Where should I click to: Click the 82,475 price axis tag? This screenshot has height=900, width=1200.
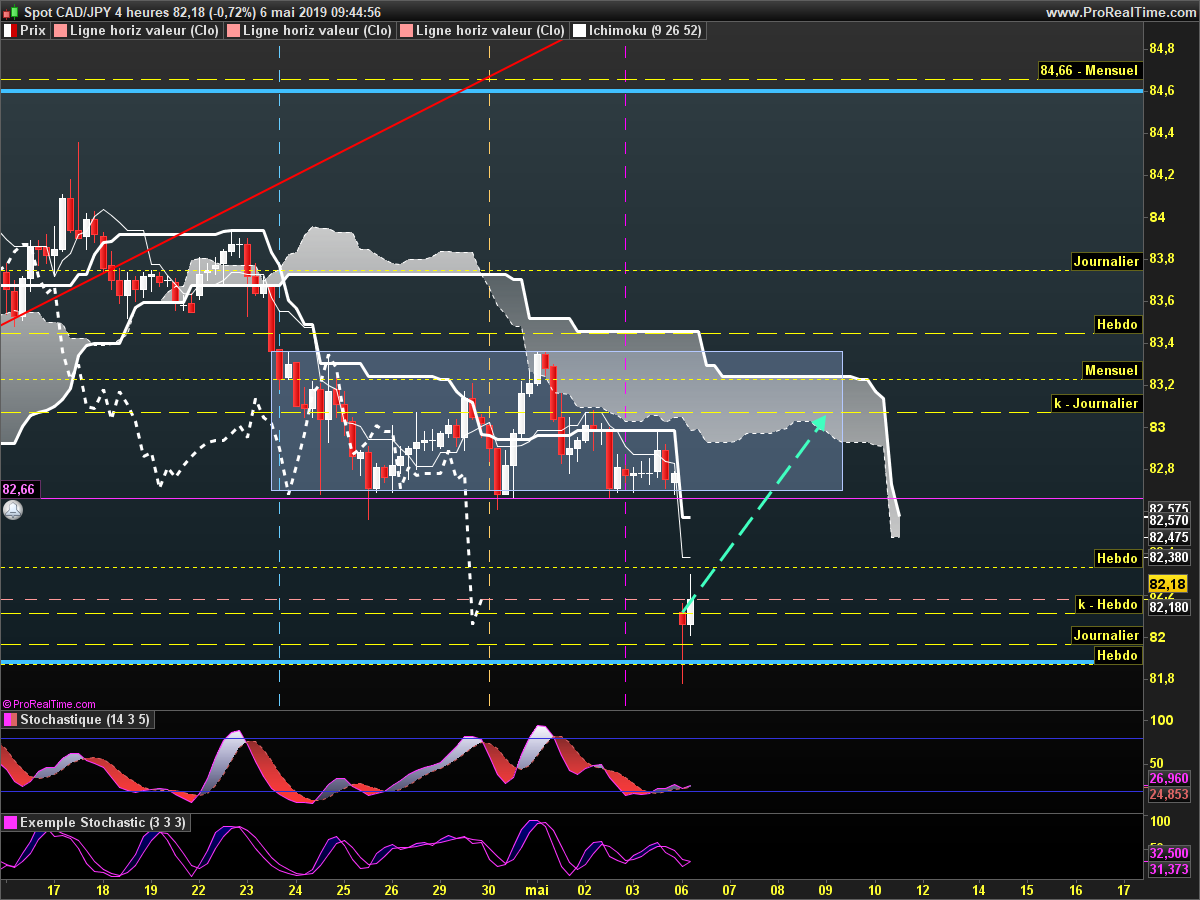1169,537
